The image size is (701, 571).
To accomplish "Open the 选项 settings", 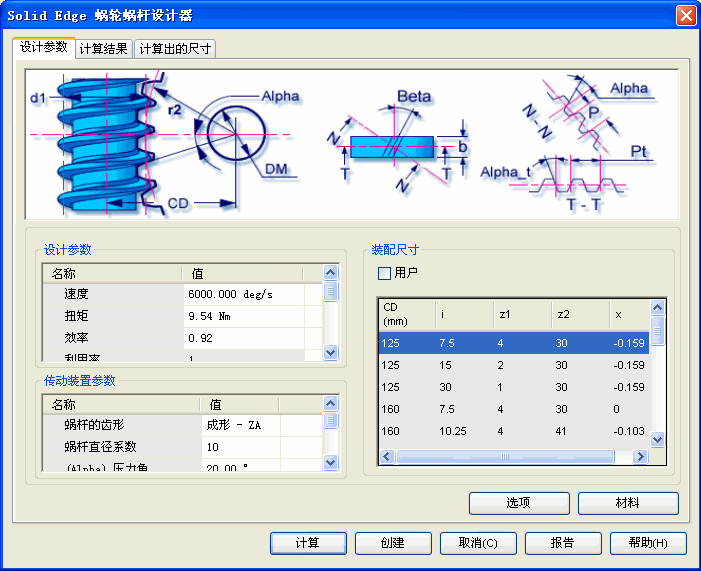I will click(x=518, y=503).
